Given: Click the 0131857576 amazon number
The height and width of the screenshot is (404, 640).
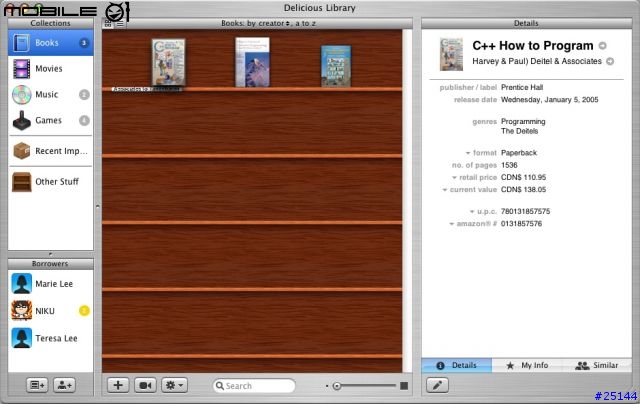Looking at the screenshot, I should [x=521, y=224].
